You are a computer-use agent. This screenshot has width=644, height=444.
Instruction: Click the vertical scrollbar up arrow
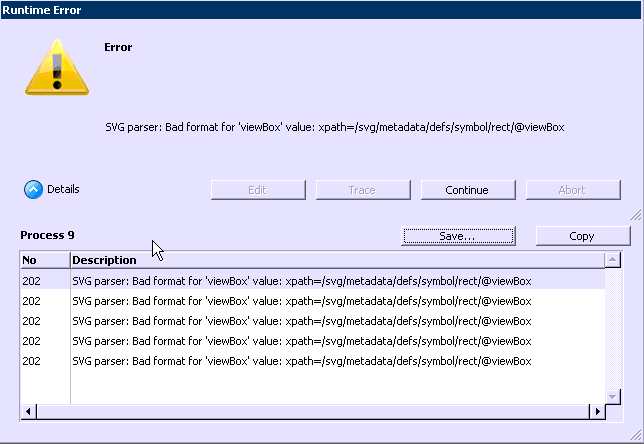pos(613,260)
